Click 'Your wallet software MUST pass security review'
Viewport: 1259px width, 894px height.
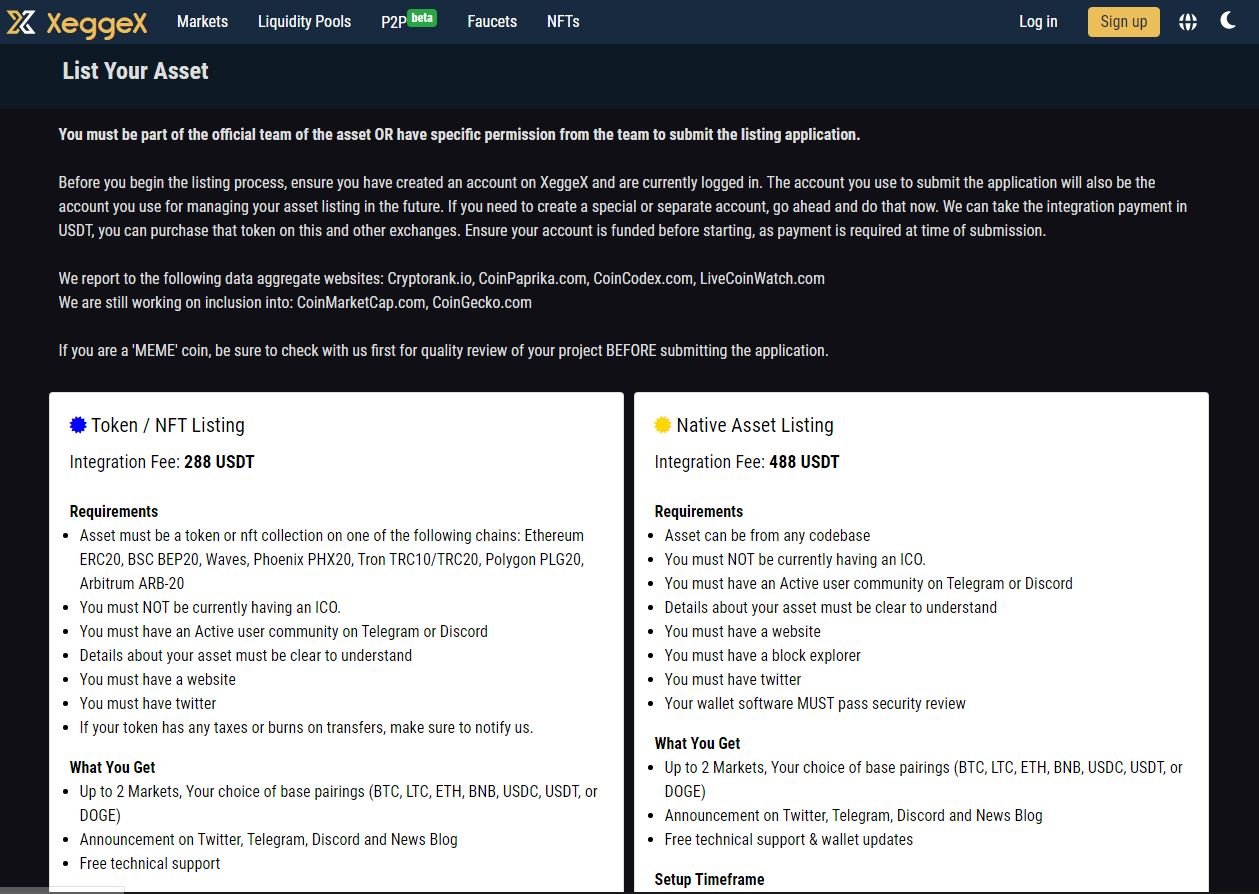tap(815, 703)
